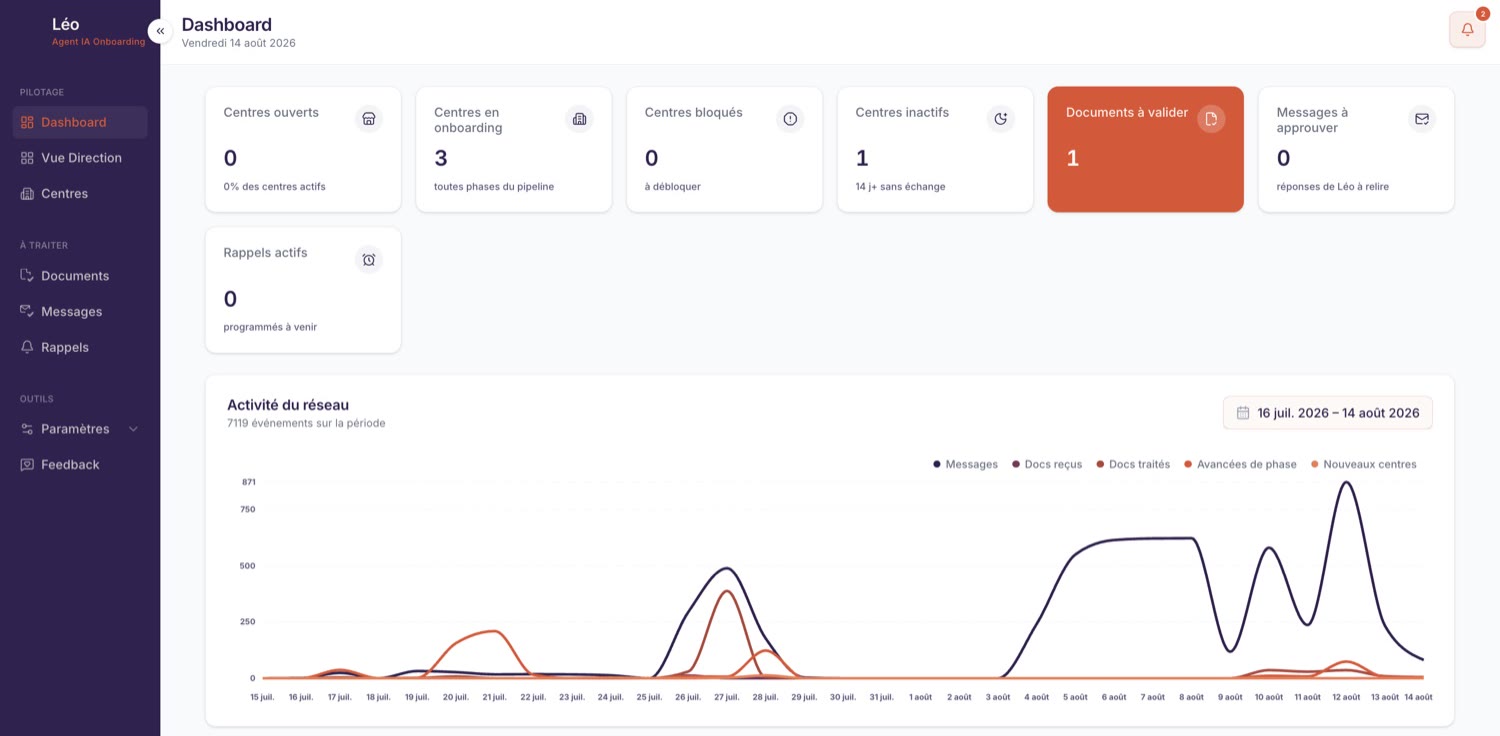Open the notifications bell
1500x736 pixels.
(1467, 29)
